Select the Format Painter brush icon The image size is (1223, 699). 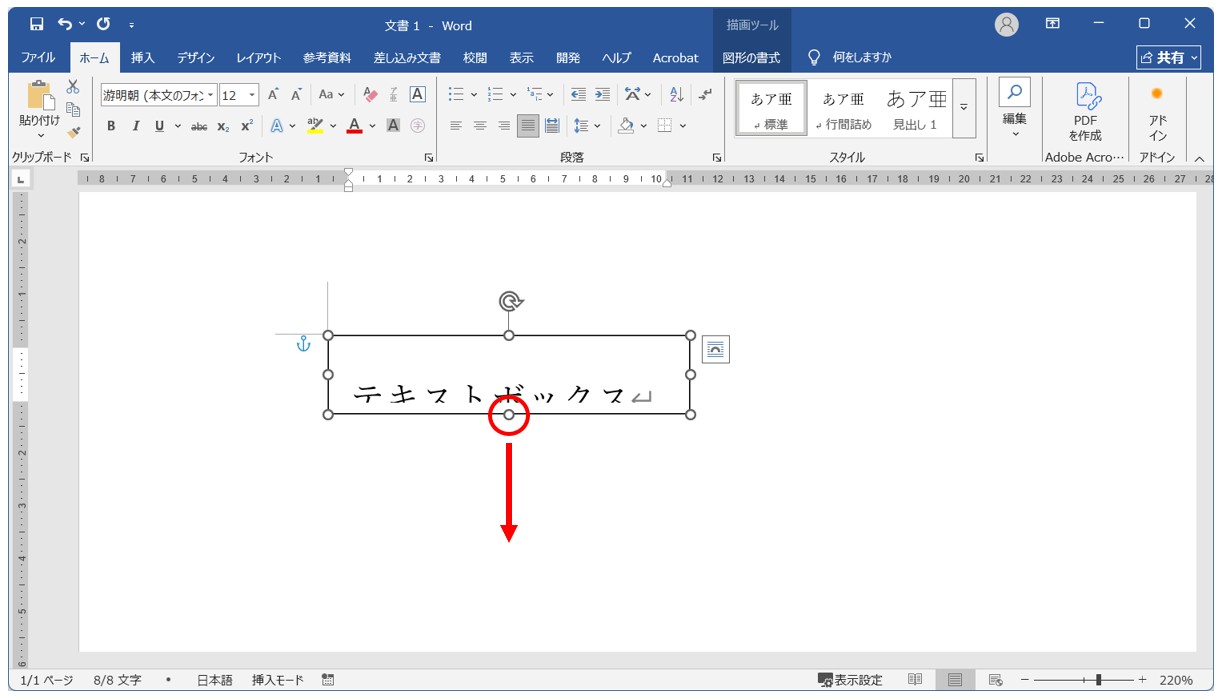coord(73,131)
